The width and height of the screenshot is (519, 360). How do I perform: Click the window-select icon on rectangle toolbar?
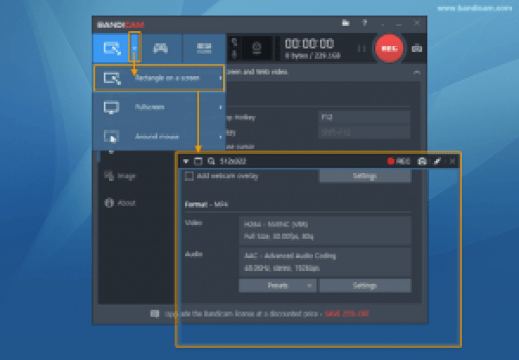click(198, 161)
